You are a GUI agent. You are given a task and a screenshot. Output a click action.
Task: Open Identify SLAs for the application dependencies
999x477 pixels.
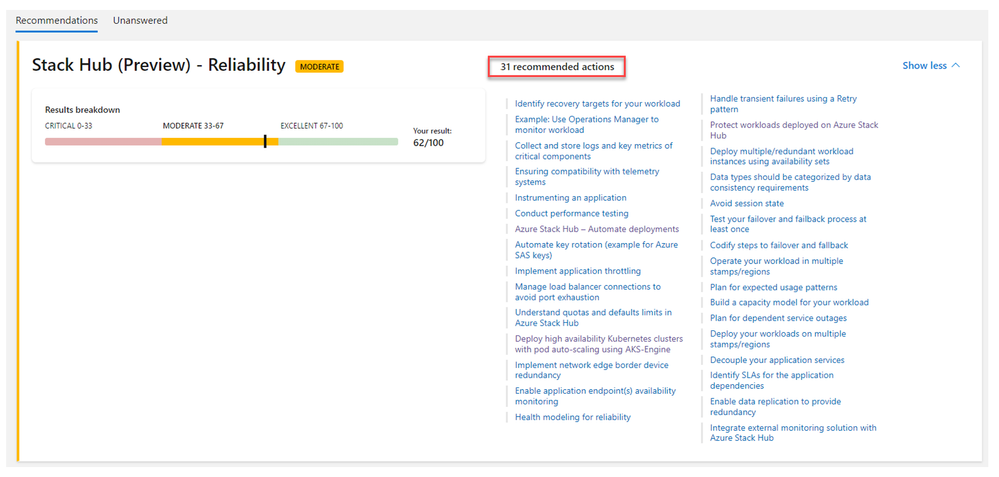[x=772, y=380]
